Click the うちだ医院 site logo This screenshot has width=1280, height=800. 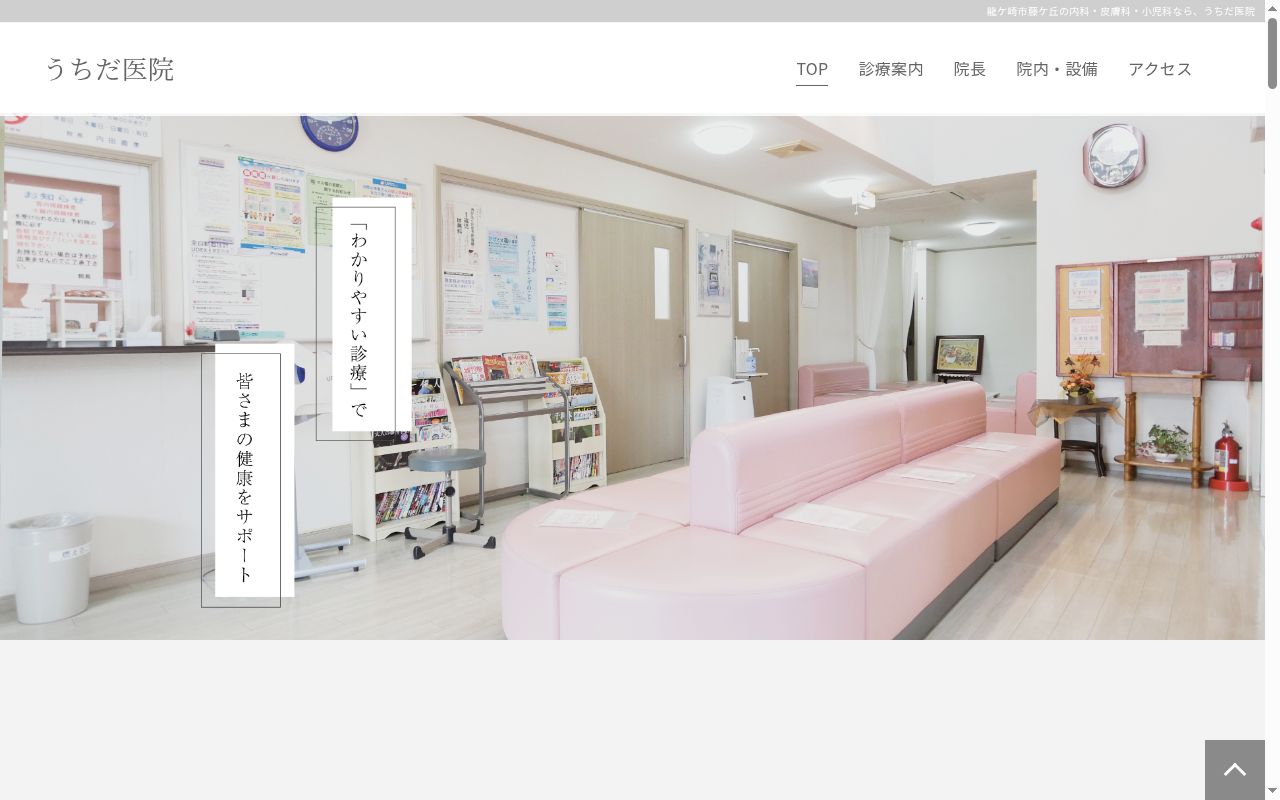(x=109, y=69)
